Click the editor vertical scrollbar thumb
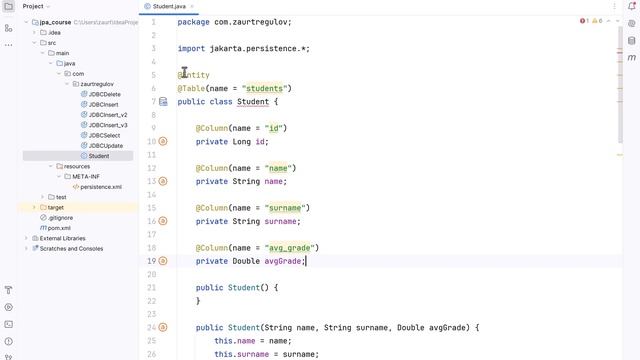 (620, 85)
